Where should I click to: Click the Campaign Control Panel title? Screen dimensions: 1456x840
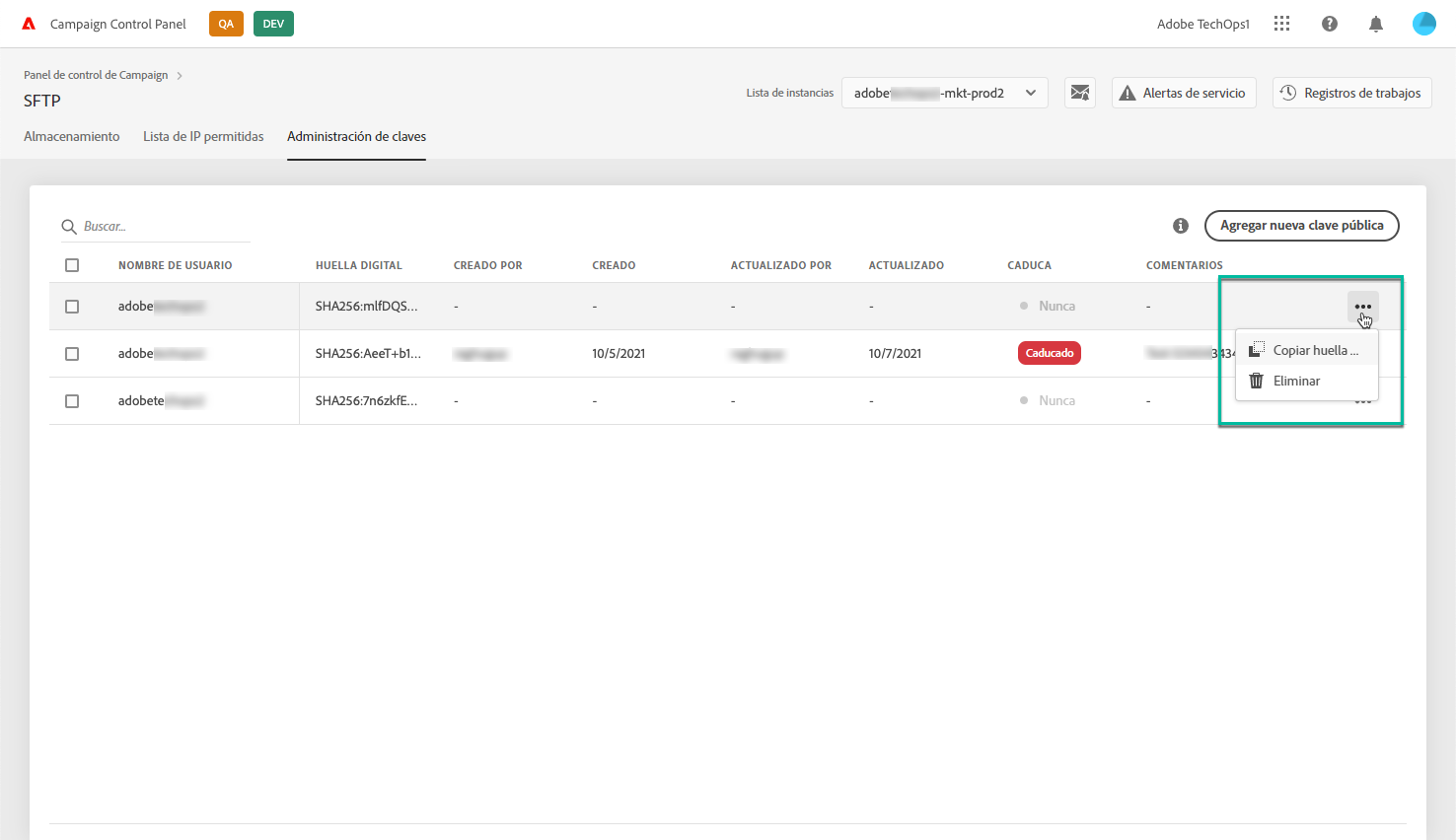[x=118, y=24]
